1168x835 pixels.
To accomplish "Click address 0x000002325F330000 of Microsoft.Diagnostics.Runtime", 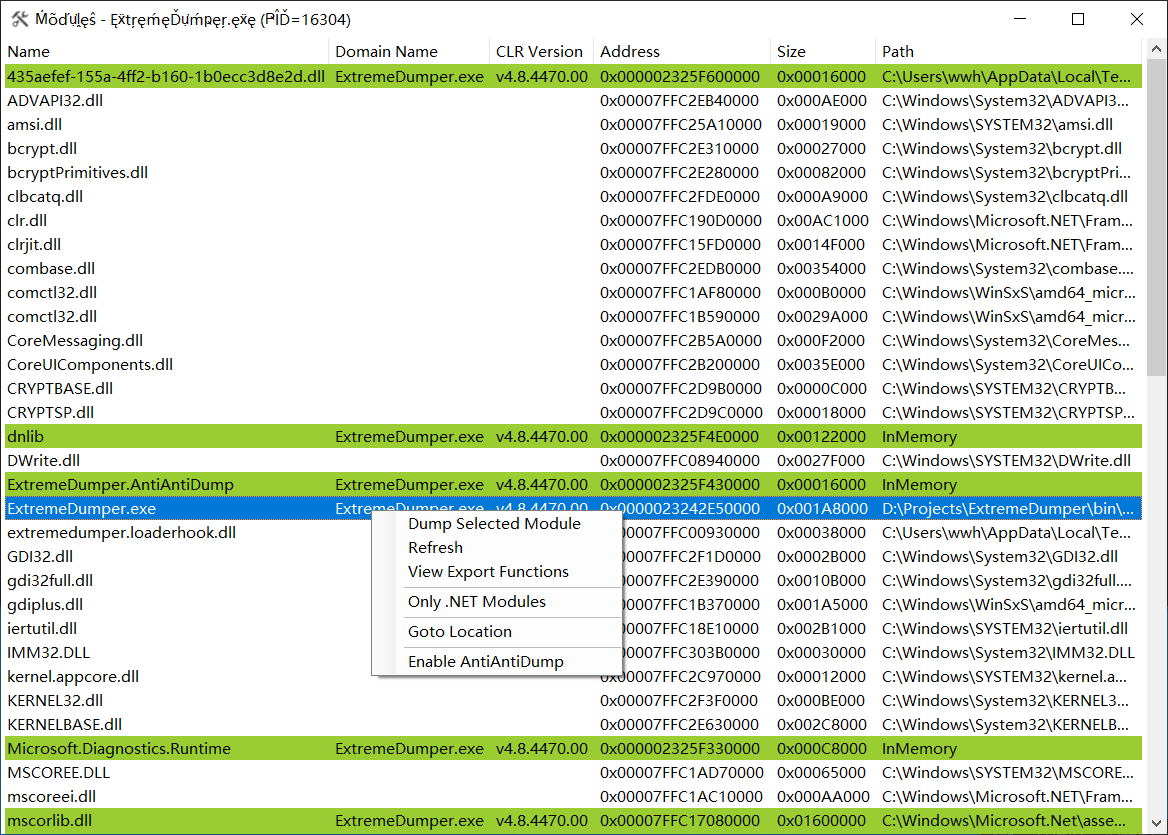I will click(680, 749).
